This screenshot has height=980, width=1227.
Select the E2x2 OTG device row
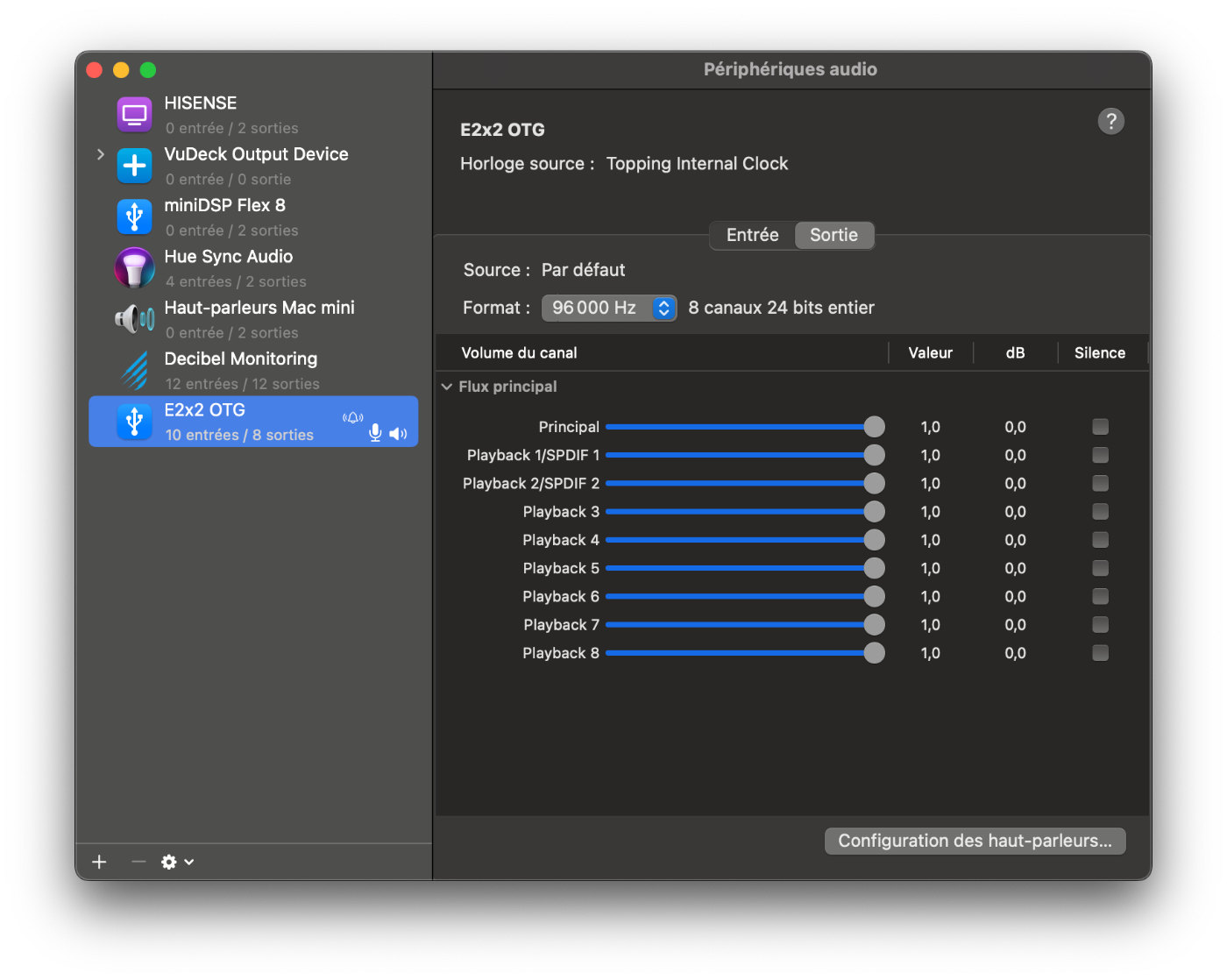(253, 422)
